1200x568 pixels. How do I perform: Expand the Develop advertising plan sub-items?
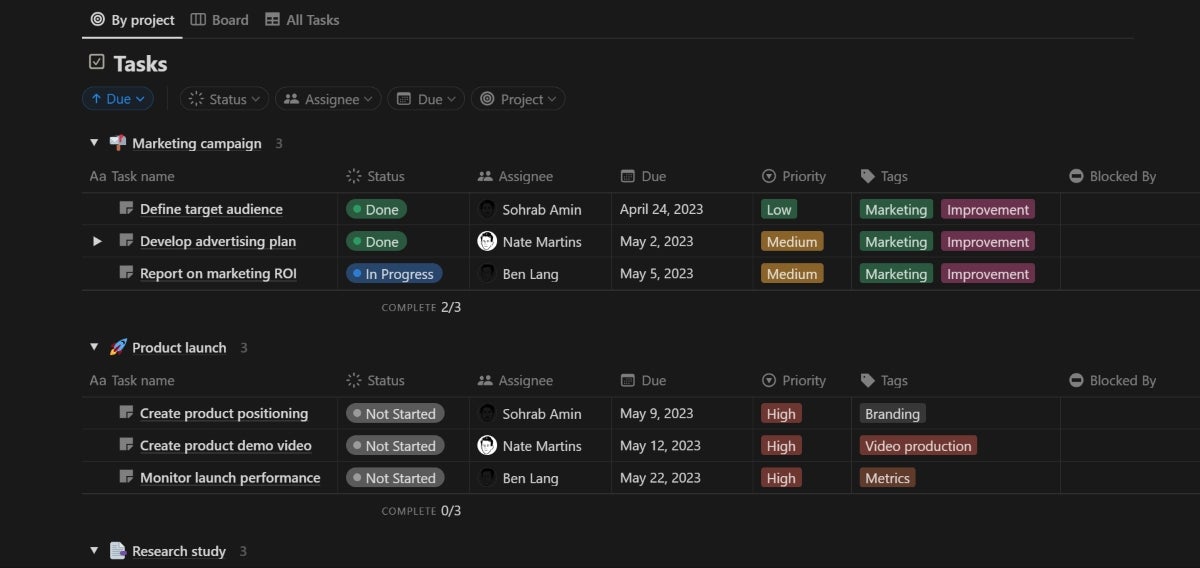(97, 241)
